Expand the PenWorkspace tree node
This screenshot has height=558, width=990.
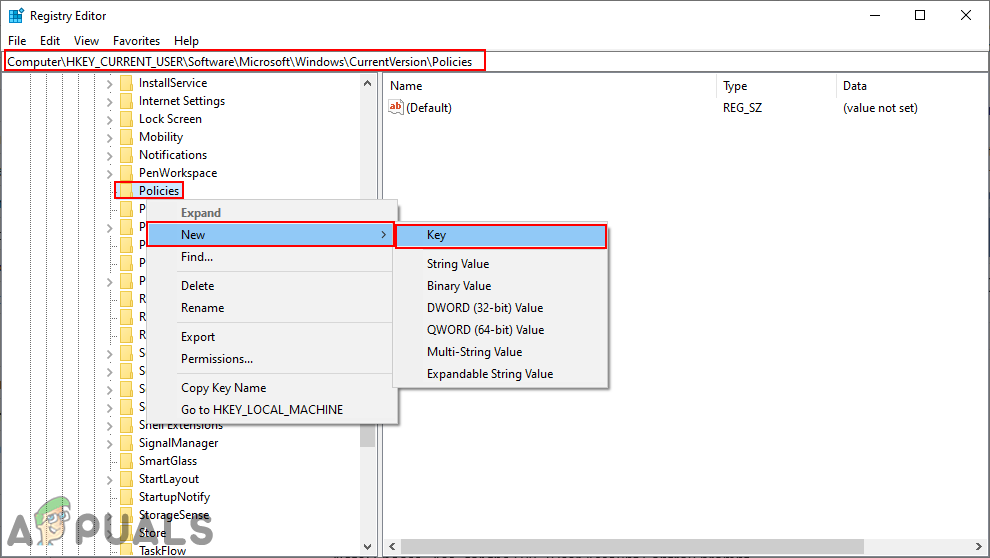pyautogui.click(x=110, y=174)
